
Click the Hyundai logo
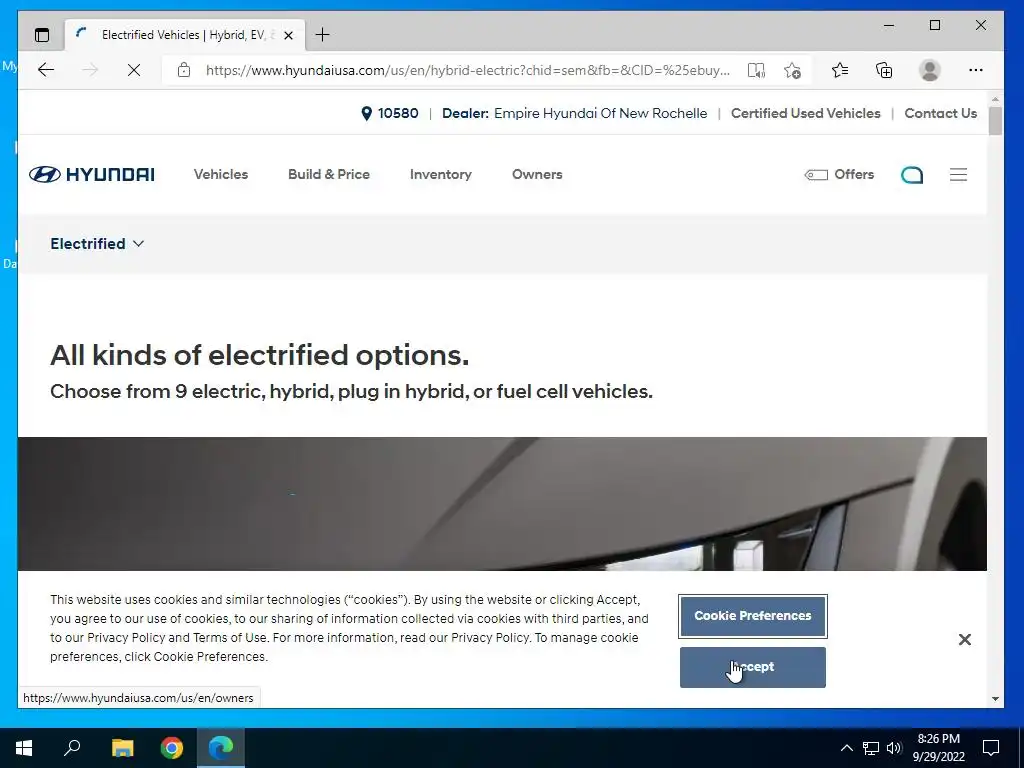92,174
